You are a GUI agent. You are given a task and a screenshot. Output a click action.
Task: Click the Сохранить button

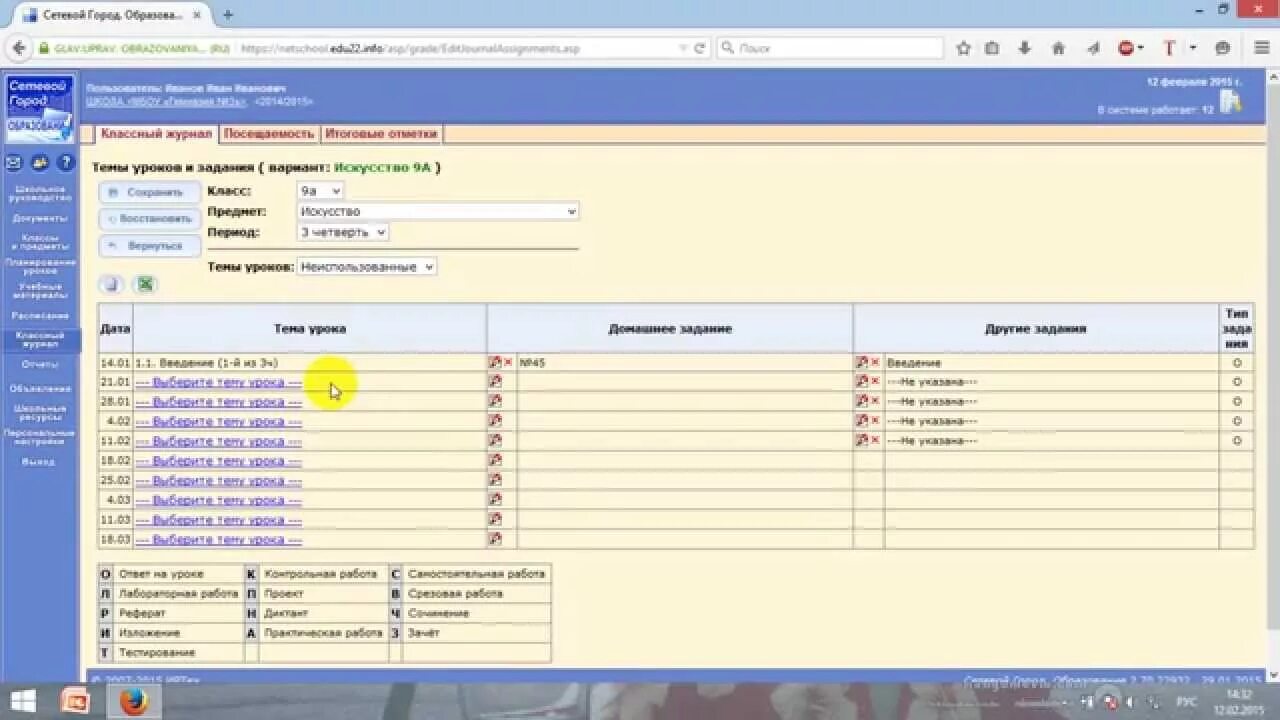coord(150,192)
